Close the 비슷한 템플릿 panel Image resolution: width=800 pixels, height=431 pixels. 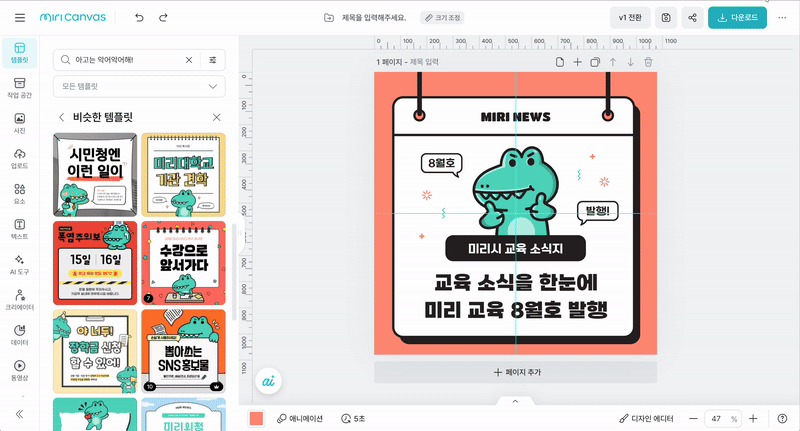pos(216,117)
